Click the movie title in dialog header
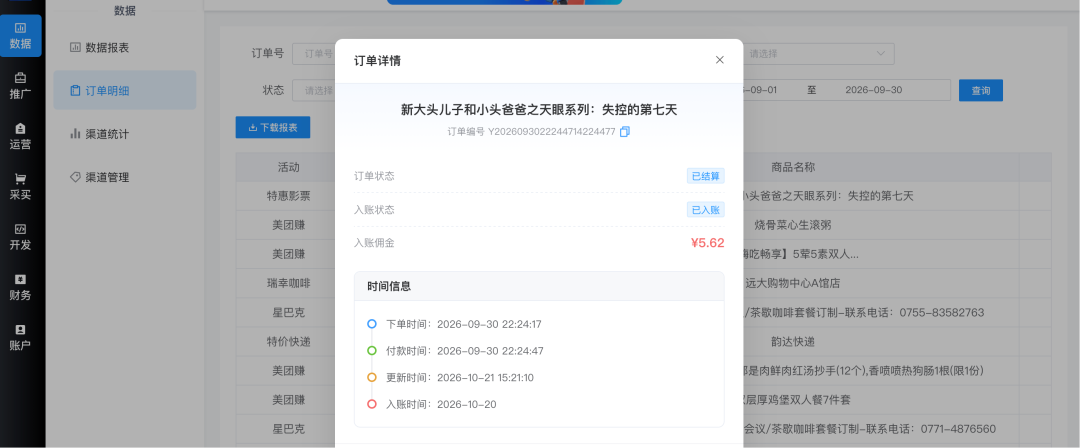Screen dimensions: 1080x448 [x=539, y=110]
